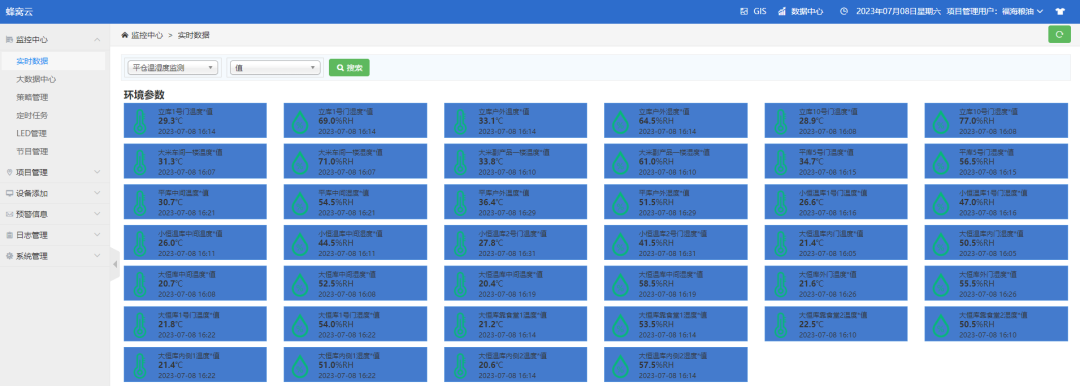
Task: Click the green refresh icon button
Action: tap(1059, 34)
